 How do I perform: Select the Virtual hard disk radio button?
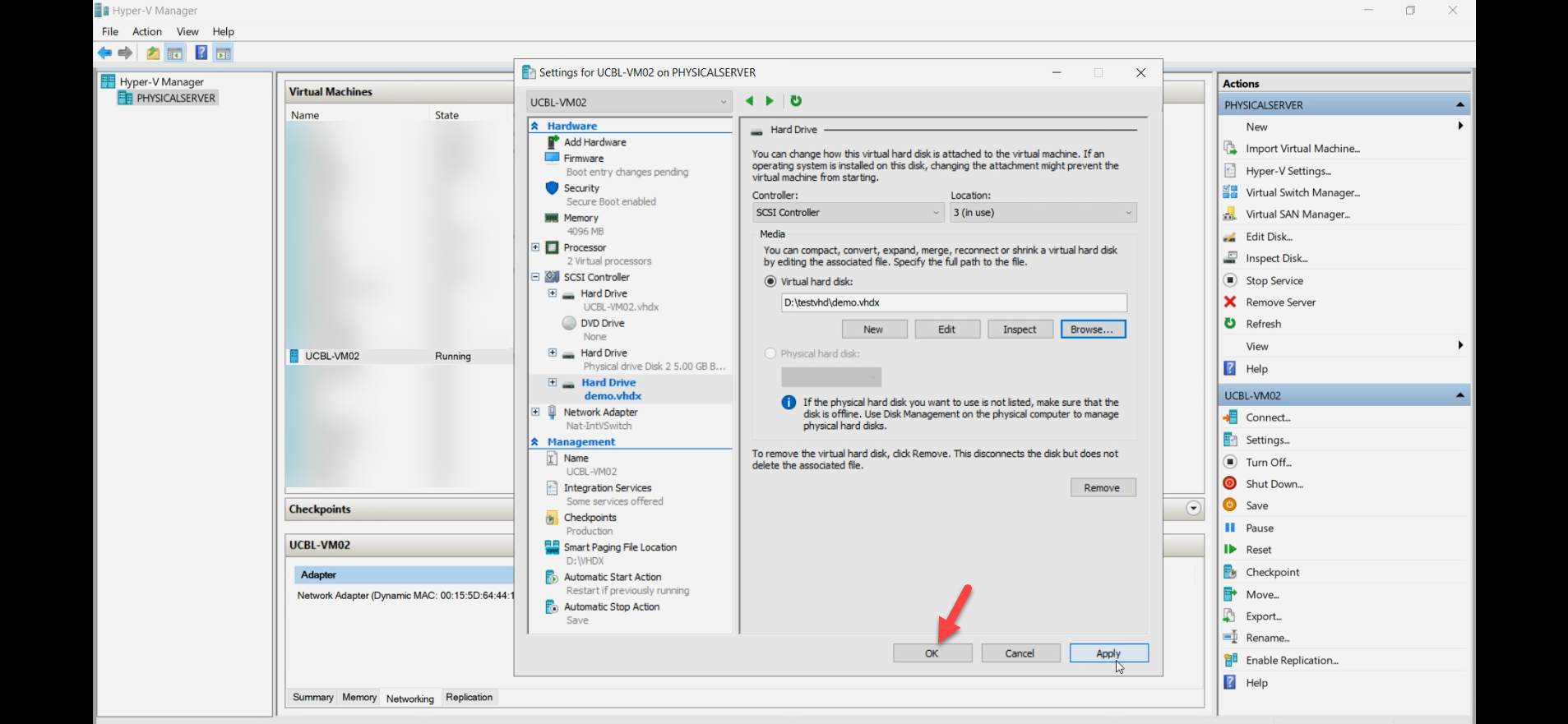pyautogui.click(x=770, y=281)
